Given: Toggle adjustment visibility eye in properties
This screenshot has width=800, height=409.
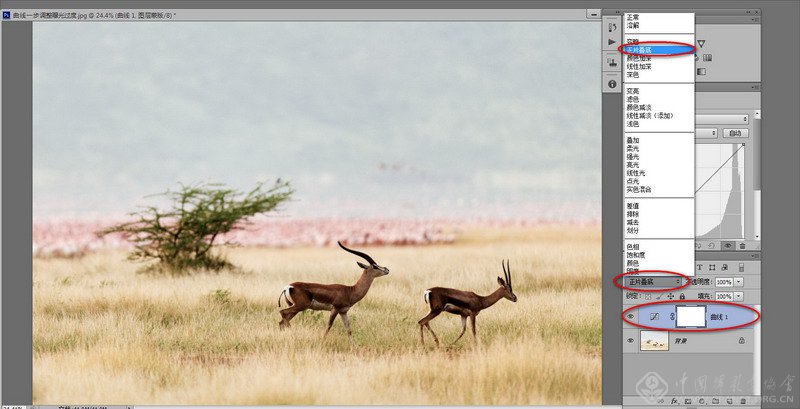Looking at the screenshot, I should coord(729,245).
